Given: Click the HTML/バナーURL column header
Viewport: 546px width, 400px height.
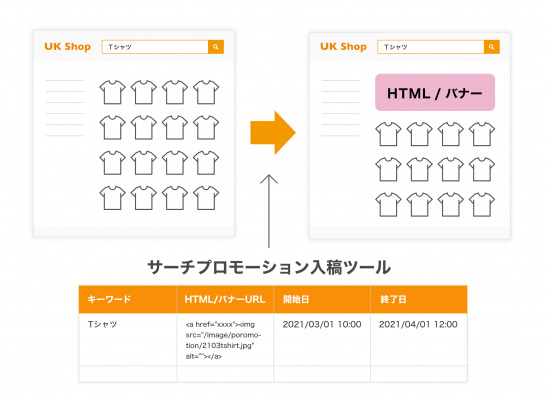Looking at the screenshot, I should click(225, 299).
